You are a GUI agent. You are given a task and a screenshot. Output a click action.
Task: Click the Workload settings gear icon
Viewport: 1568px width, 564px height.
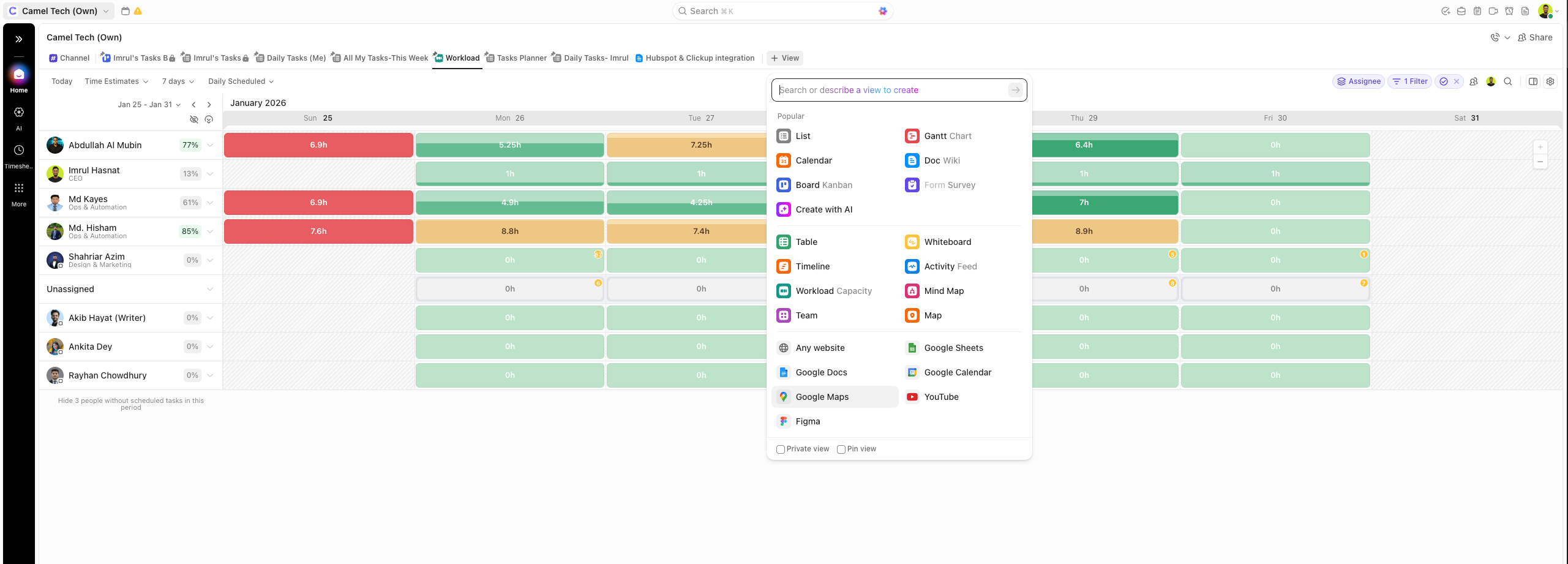(1550, 81)
